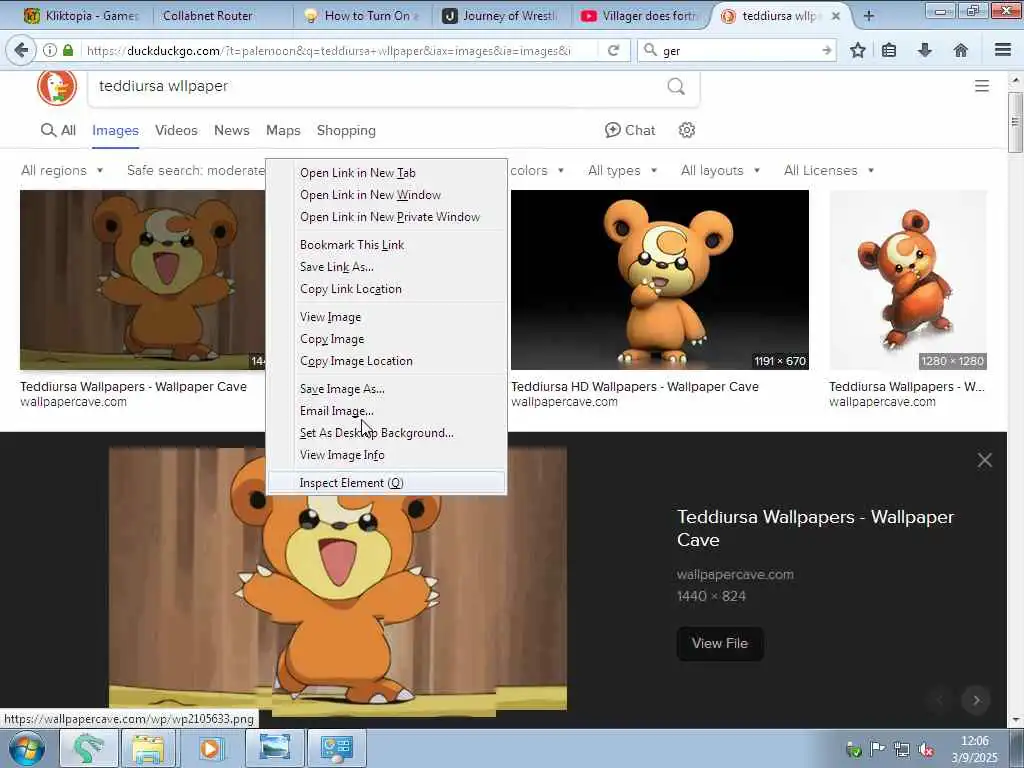
Task: Select Copy Link Location
Action: (387, 289)
